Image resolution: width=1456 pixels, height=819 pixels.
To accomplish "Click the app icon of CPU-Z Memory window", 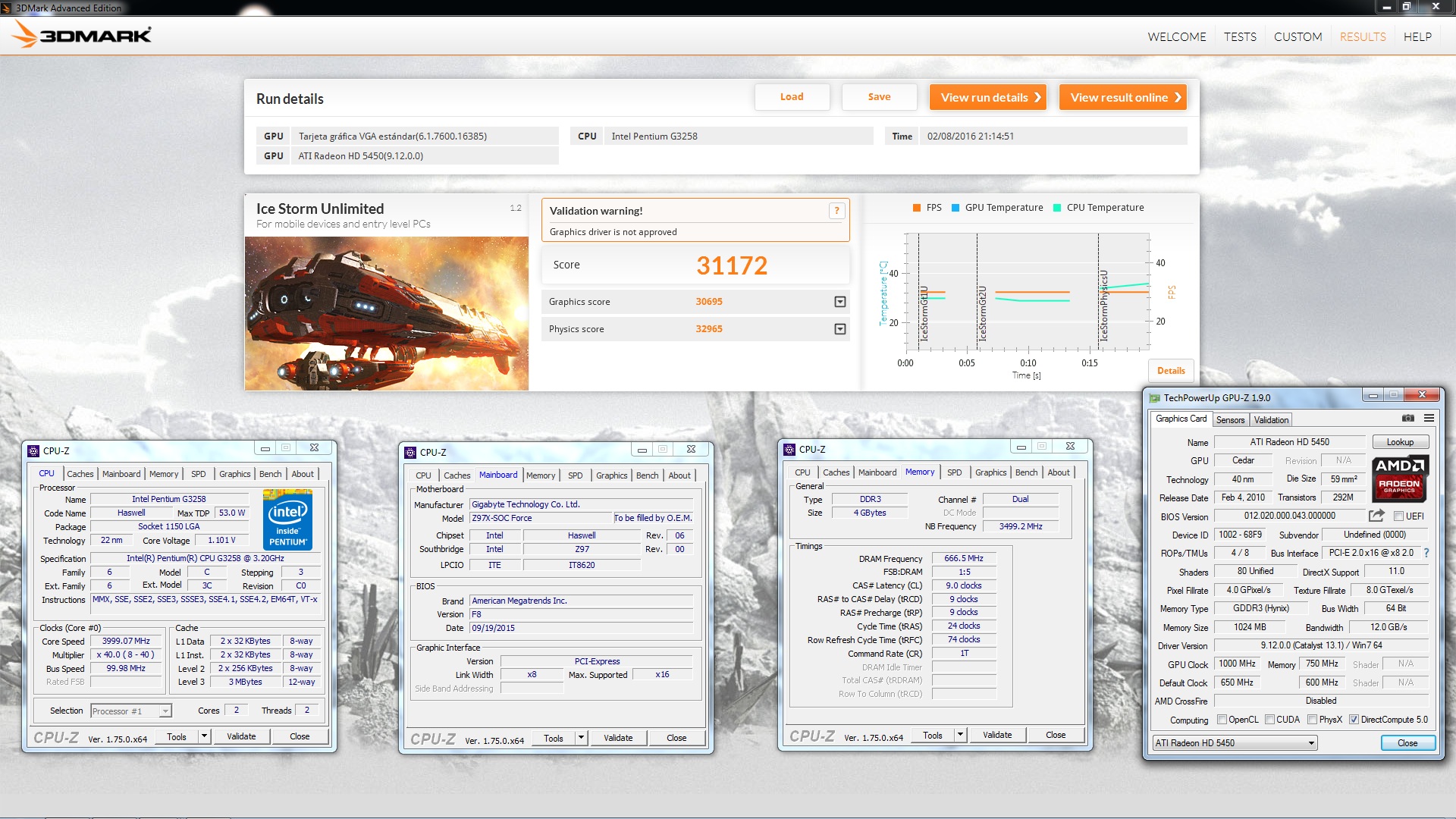I will click(x=789, y=449).
